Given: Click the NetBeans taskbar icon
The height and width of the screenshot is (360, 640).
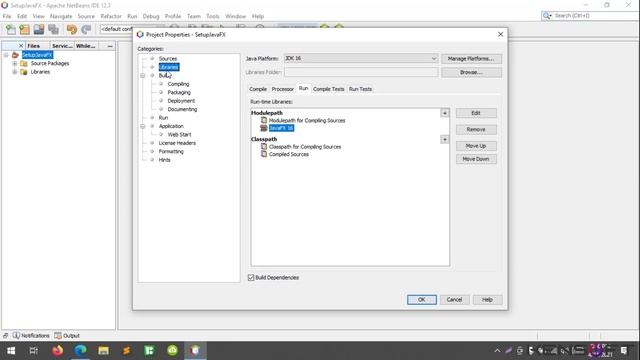Looking at the screenshot, I should point(195,351).
